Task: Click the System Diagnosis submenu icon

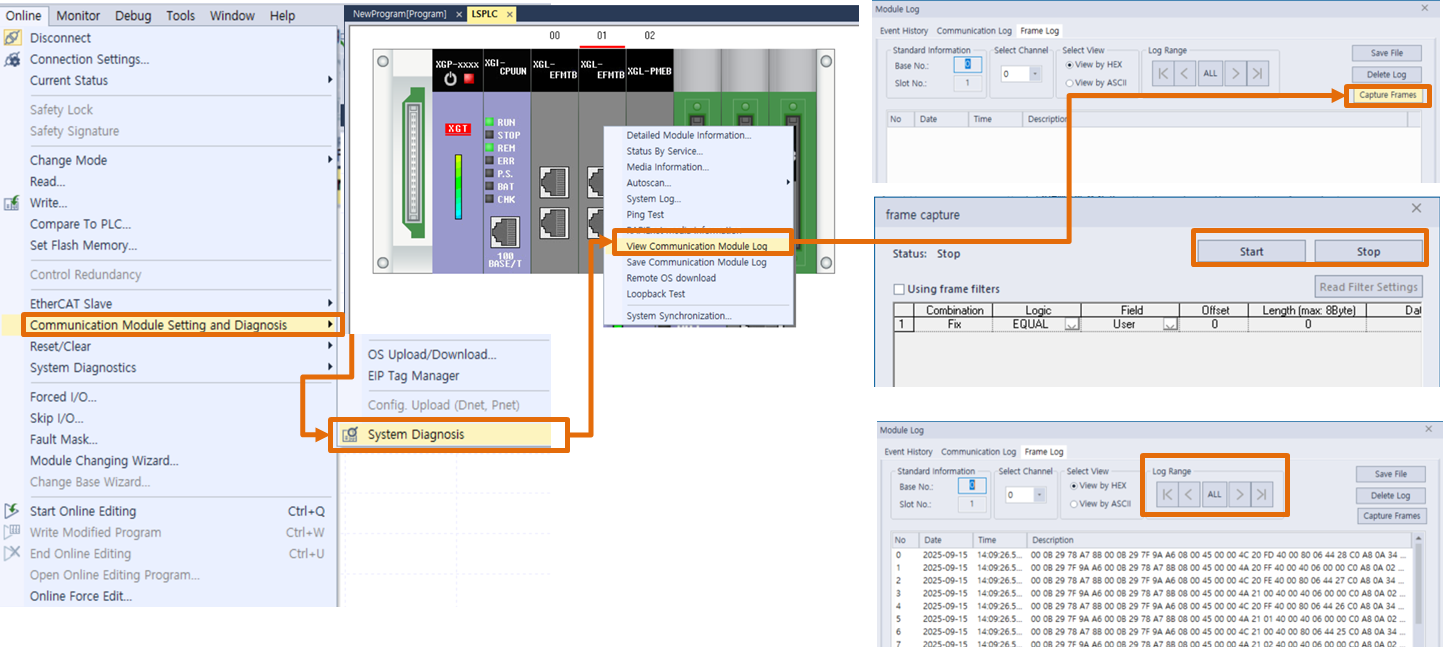Action: (349, 434)
